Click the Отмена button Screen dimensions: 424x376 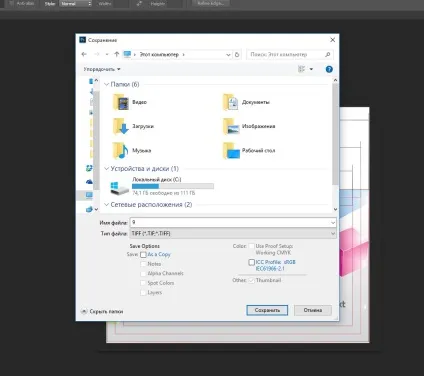pyautogui.click(x=313, y=310)
